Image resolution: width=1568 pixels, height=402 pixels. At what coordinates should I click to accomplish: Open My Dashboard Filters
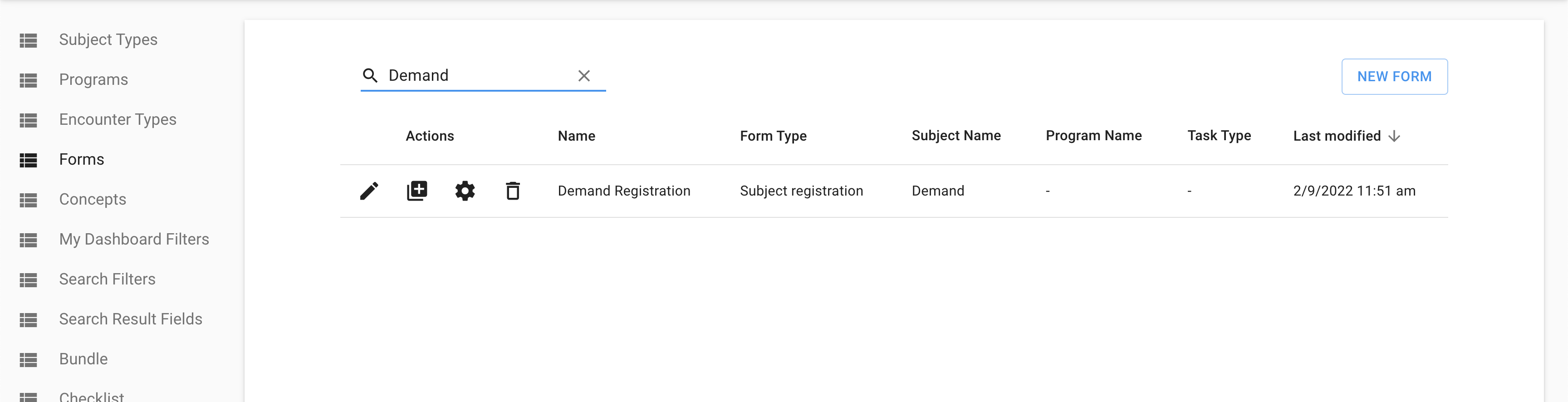[x=134, y=240]
